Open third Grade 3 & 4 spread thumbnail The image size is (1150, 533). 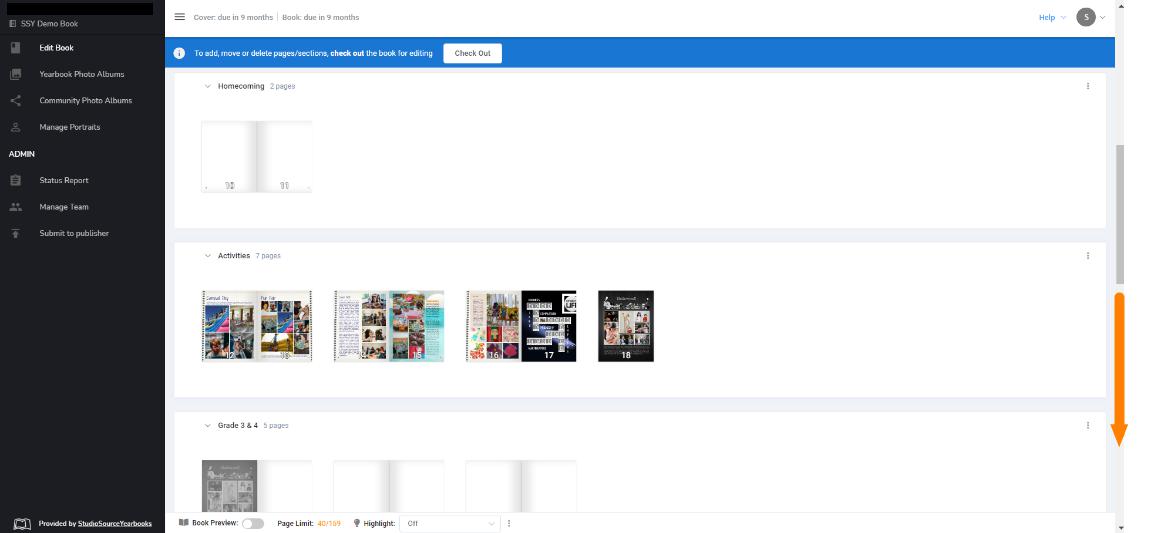tap(521, 486)
